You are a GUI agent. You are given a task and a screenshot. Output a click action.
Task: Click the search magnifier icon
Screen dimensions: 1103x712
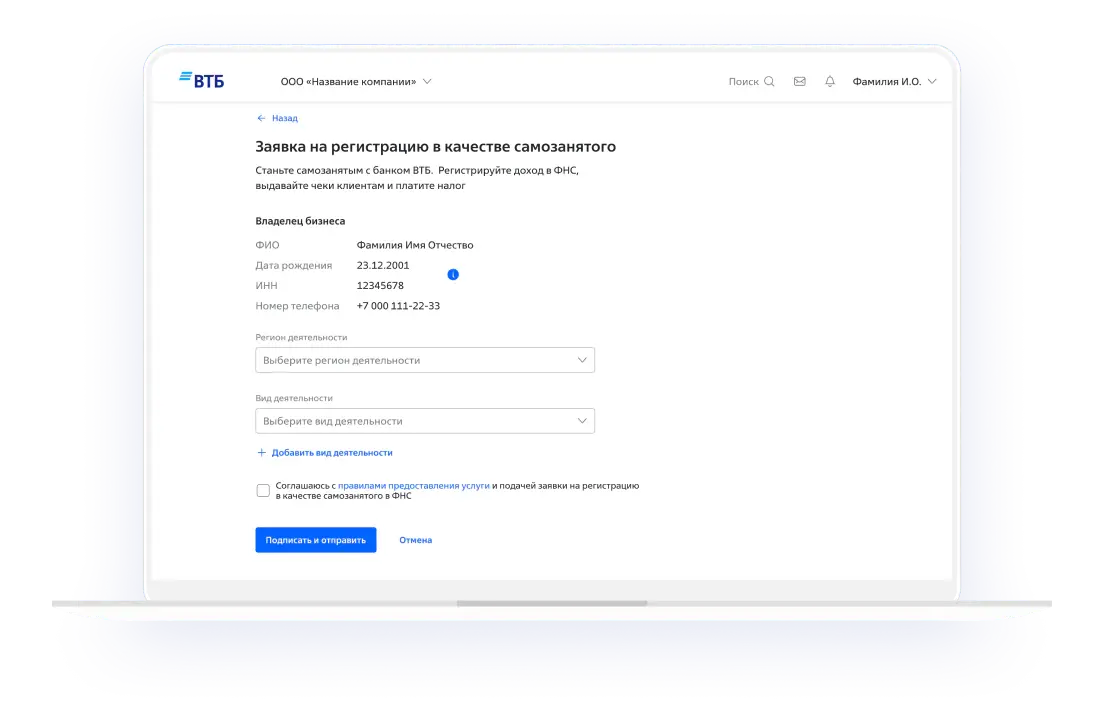tap(769, 82)
